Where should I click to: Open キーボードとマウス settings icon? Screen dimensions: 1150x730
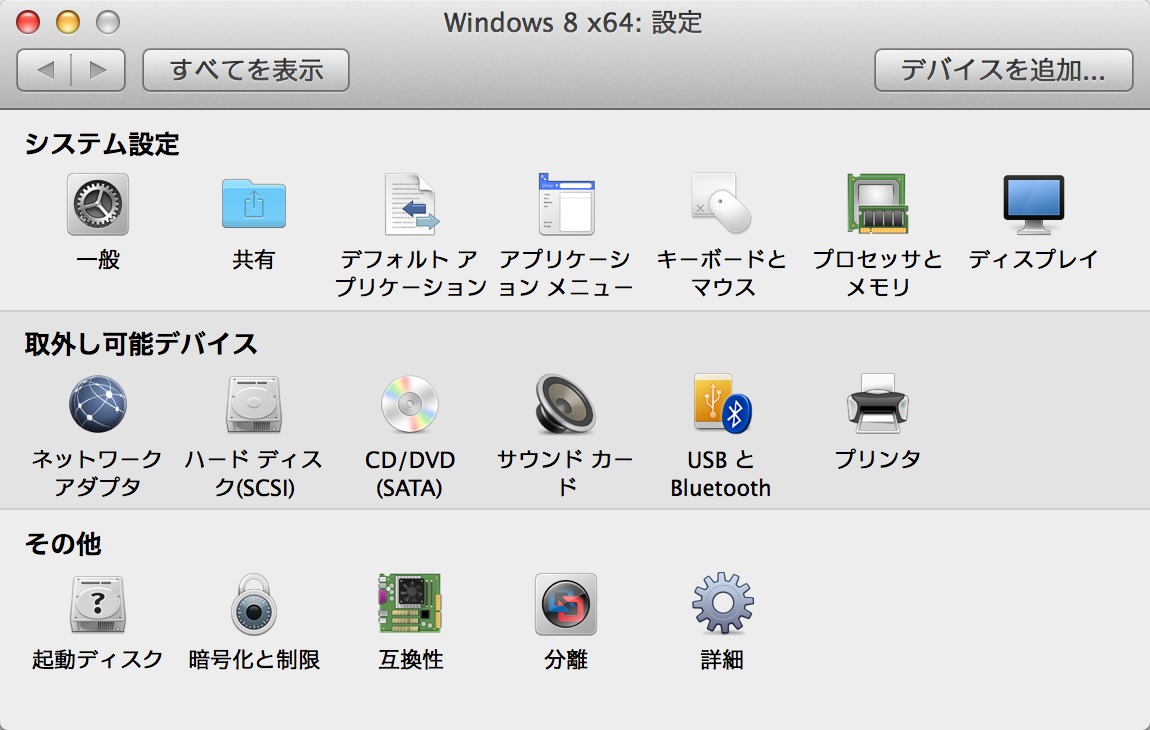point(722,203)
